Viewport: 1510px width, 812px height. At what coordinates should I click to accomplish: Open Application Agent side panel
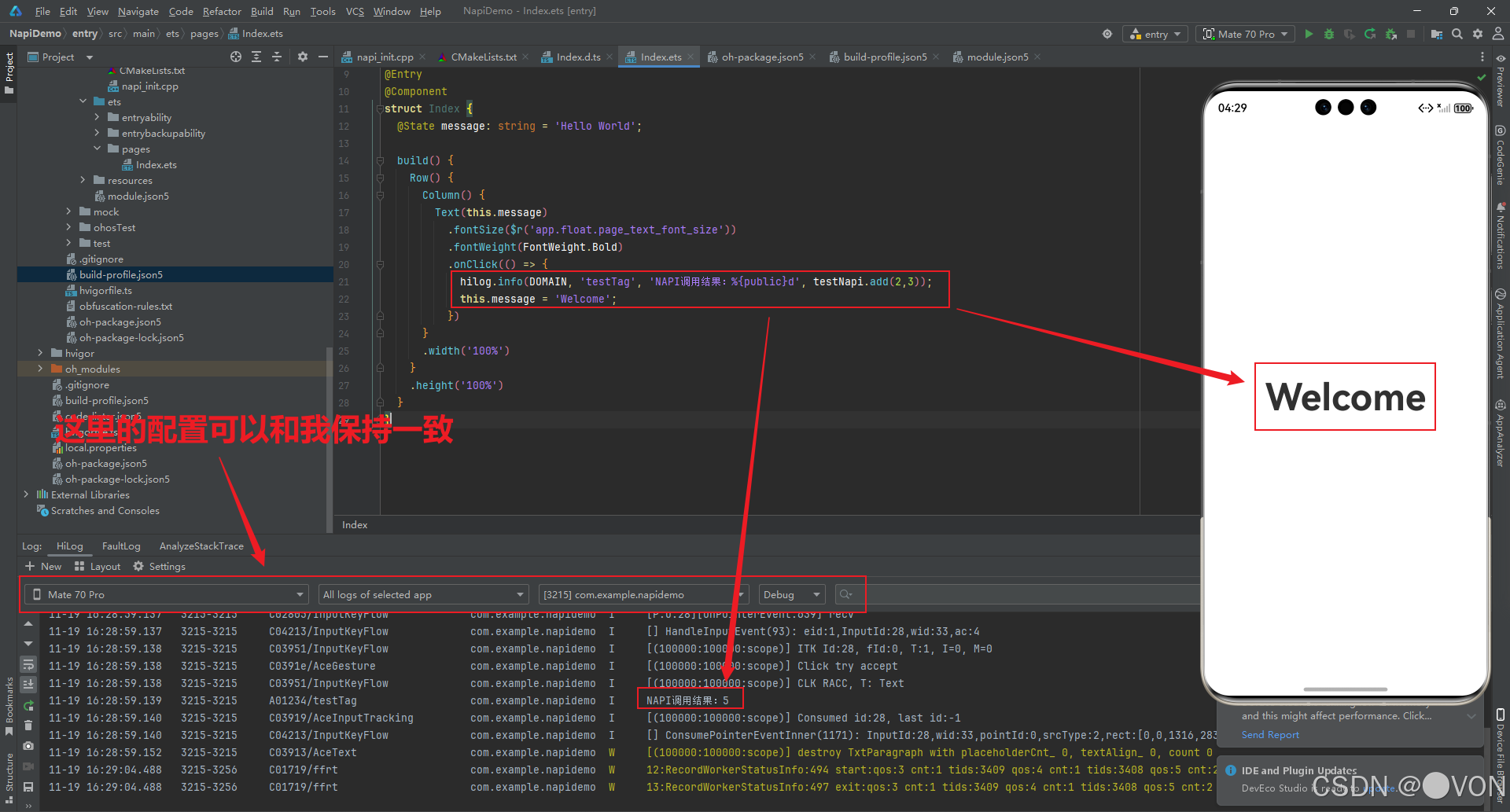1501,334
